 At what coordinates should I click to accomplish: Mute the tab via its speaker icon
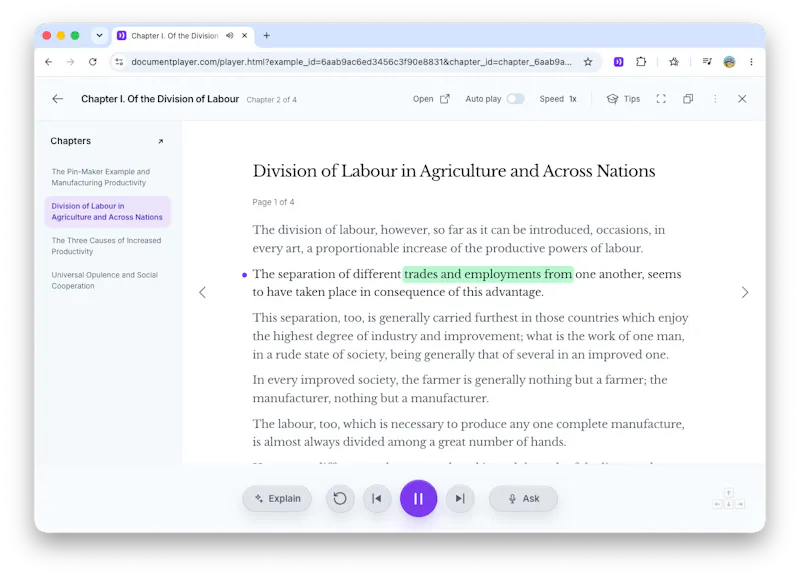[x=230, y=36]
